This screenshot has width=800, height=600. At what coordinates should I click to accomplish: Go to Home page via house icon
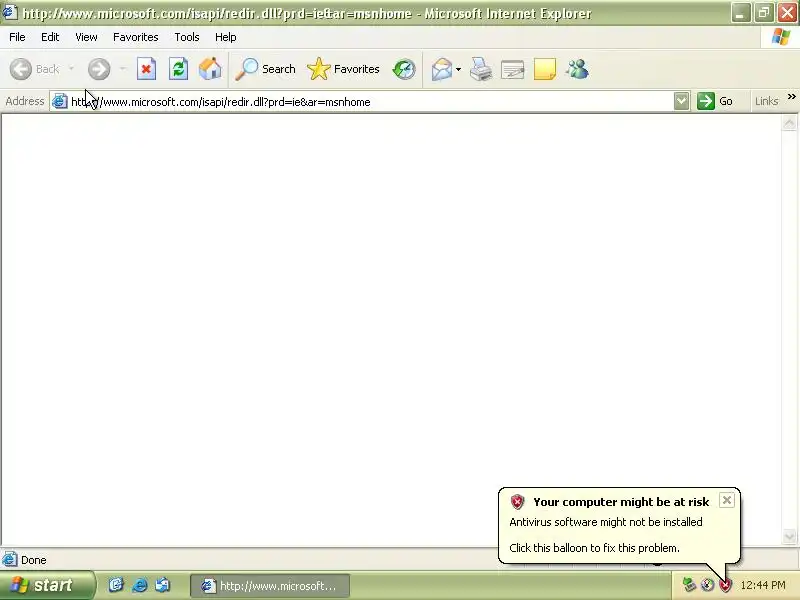pos(210,69)
